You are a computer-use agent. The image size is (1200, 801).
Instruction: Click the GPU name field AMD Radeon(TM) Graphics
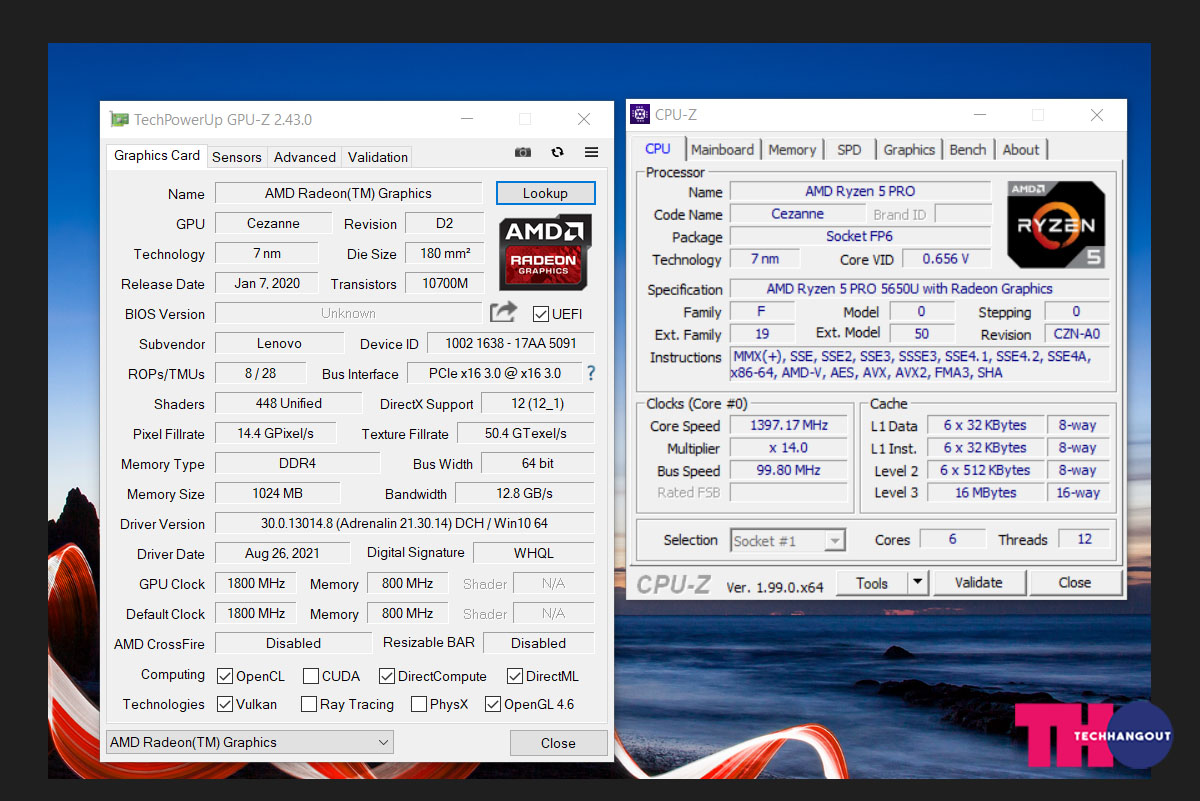348,193
